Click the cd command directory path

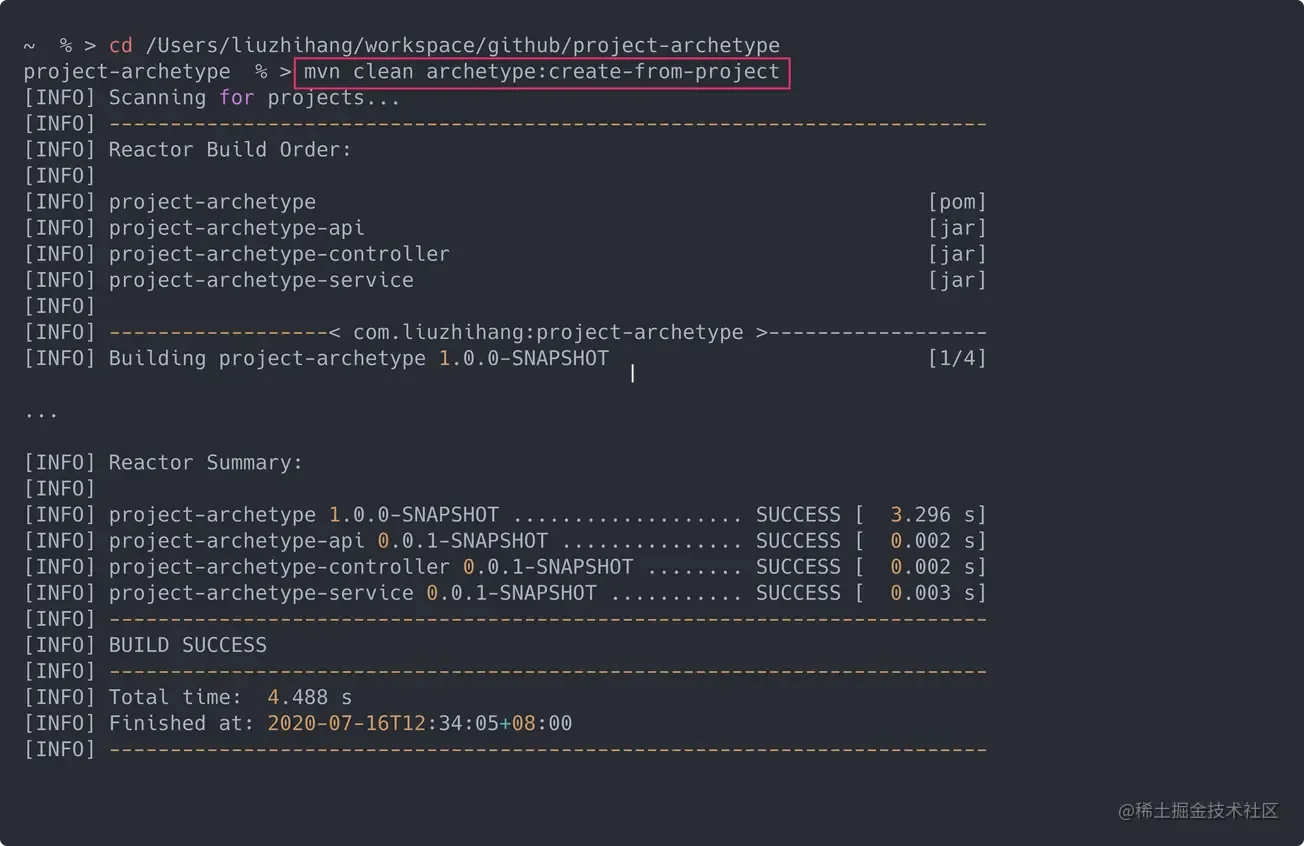tap(463, 46)
